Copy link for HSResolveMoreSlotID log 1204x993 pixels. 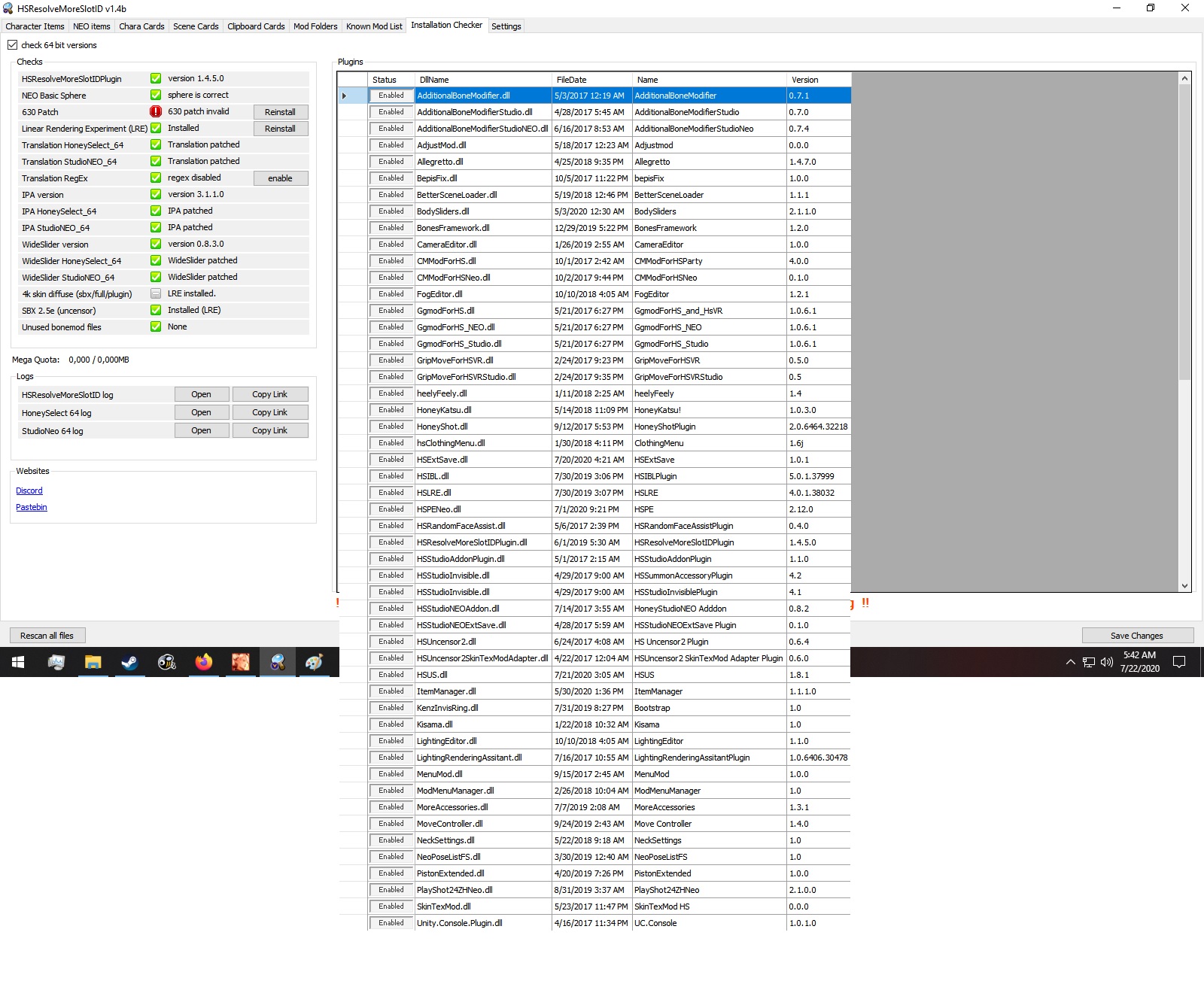tap(270, 394)
